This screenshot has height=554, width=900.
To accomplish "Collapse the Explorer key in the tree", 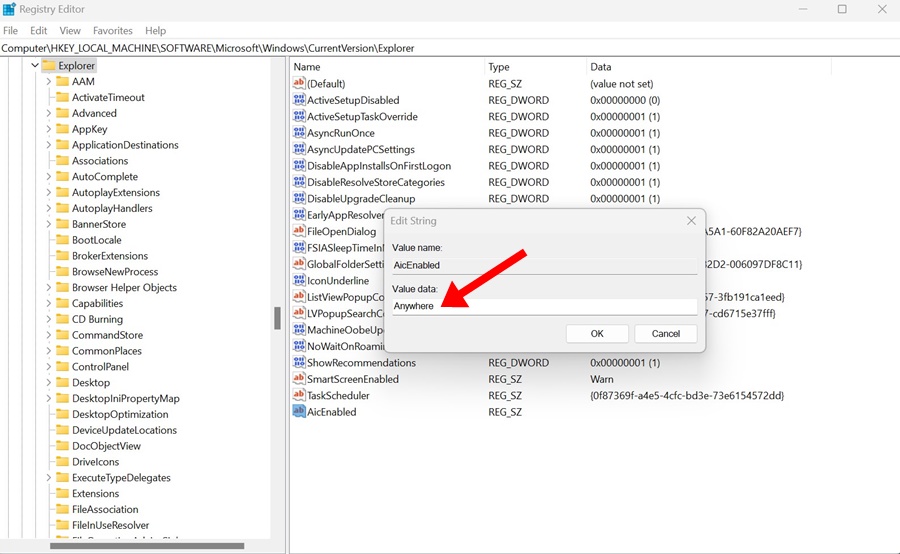I will click(x=35, y=65).
